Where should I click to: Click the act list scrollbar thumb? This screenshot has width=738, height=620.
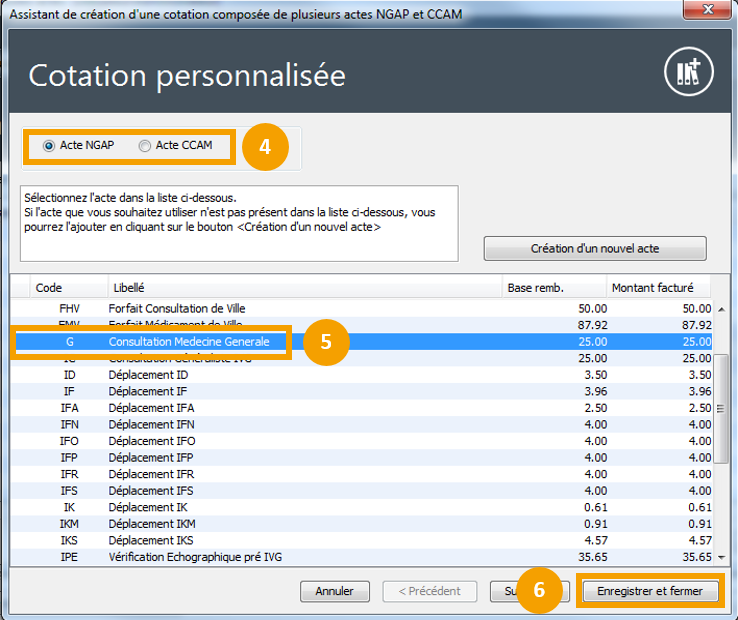pyautogui.click(x=721, y=409)
